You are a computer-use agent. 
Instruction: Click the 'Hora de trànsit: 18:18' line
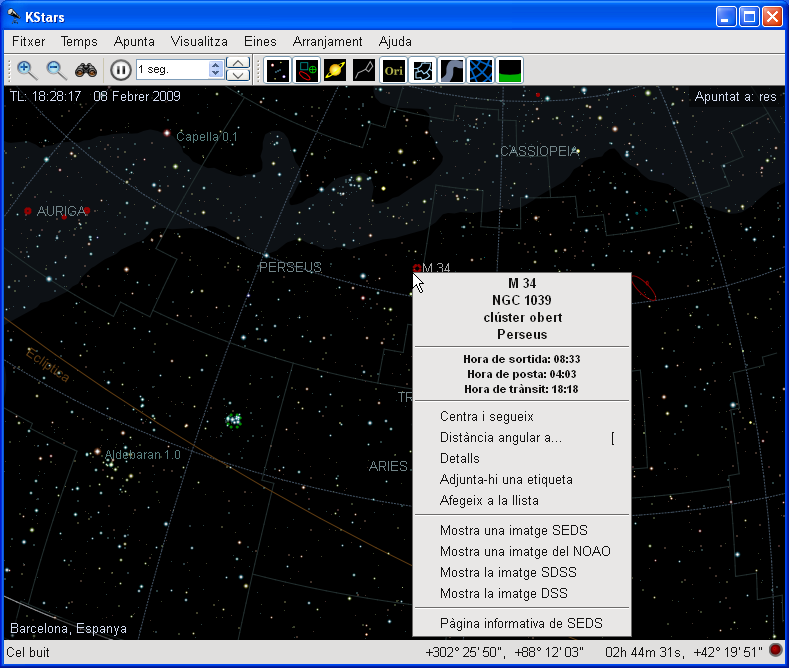(521, 389)
